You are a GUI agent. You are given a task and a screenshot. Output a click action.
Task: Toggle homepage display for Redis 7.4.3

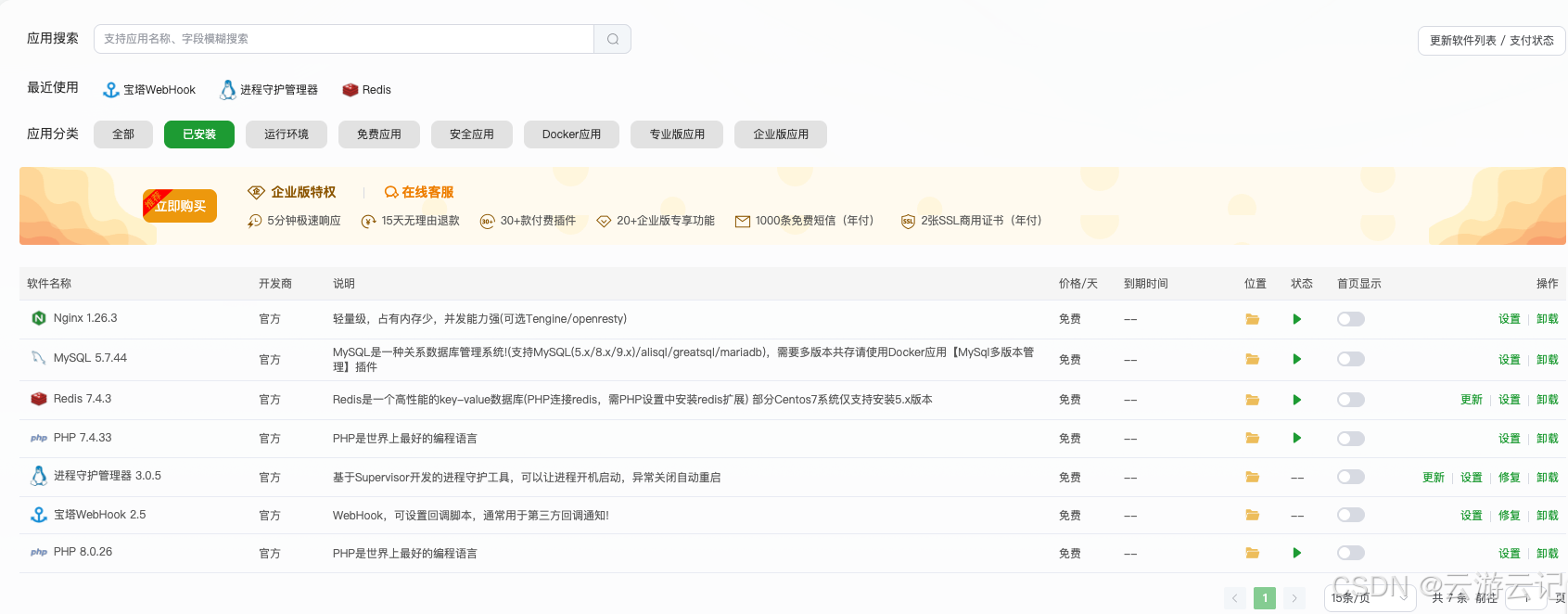[1351, 400]
